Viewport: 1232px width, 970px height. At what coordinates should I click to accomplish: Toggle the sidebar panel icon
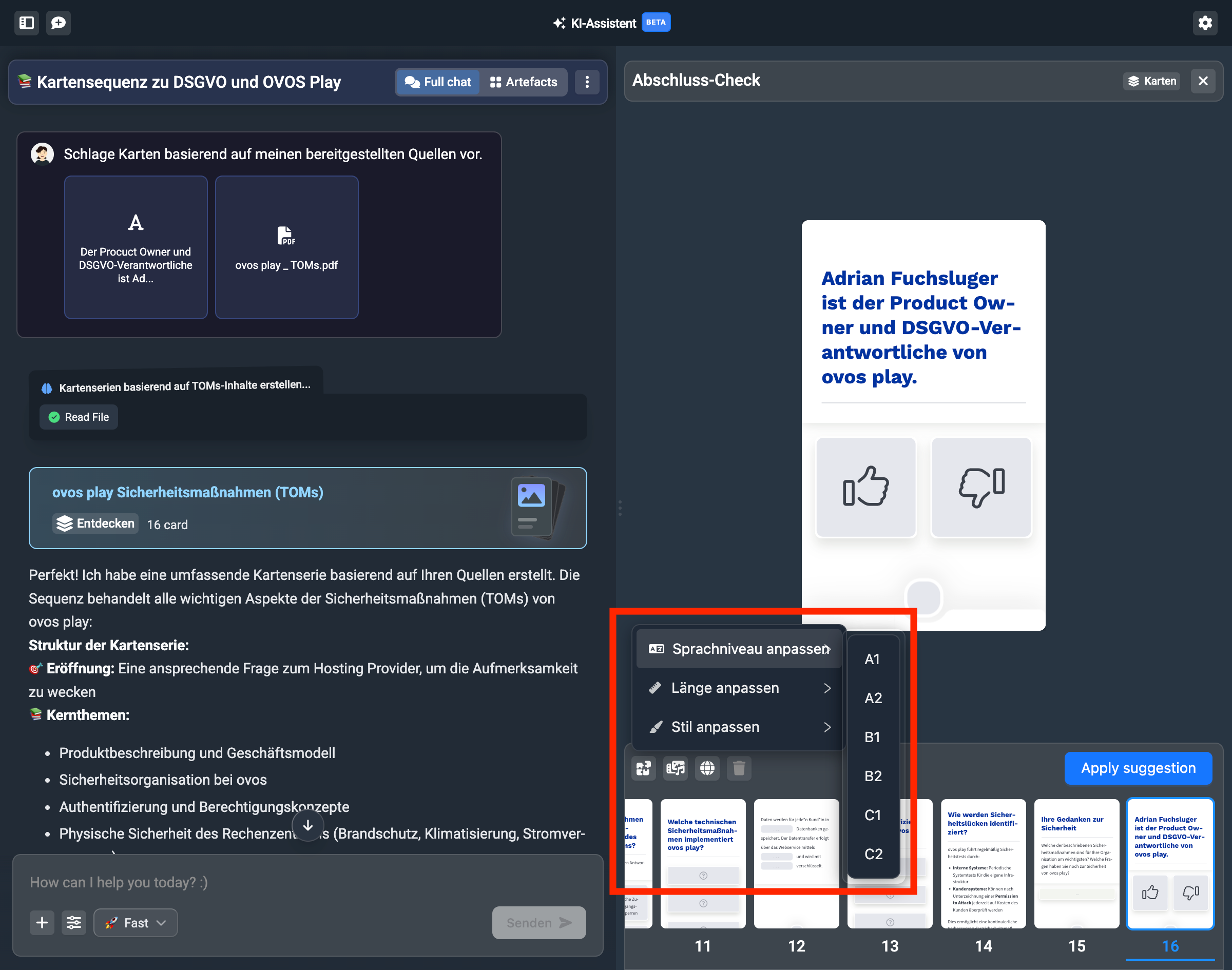click(26, 23)
